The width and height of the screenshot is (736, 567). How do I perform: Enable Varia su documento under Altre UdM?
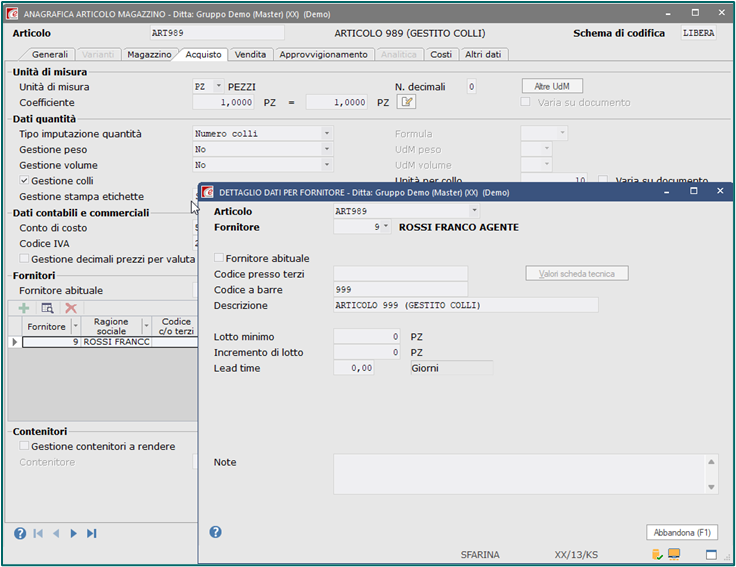pyautogui.click(x=525, y=102)
